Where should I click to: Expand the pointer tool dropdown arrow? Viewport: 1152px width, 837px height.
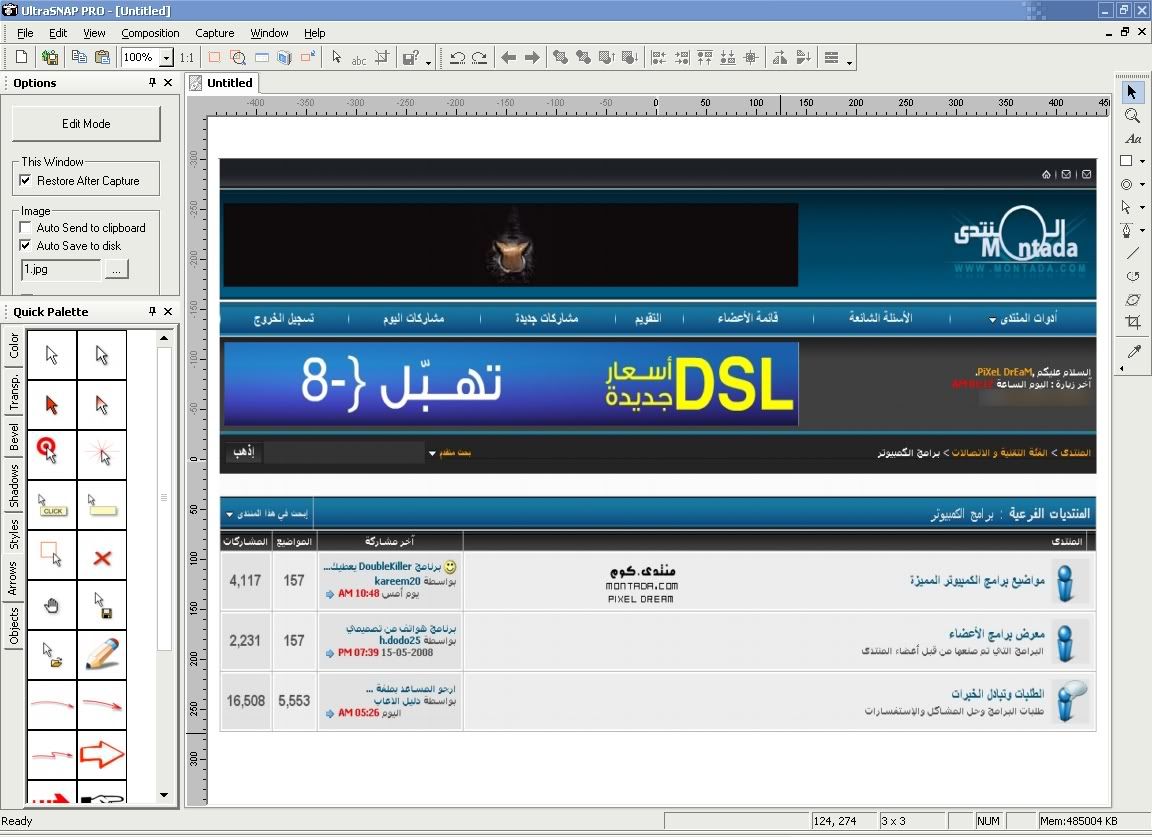1142,207
